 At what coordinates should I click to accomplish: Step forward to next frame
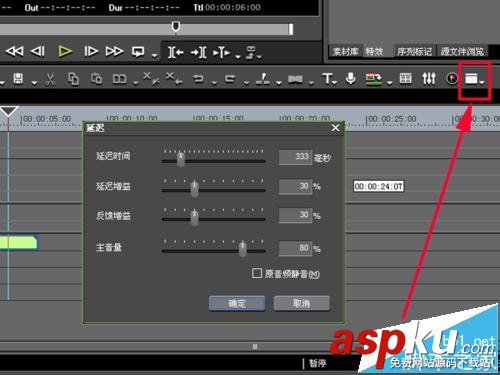click(x=91, y=52)
